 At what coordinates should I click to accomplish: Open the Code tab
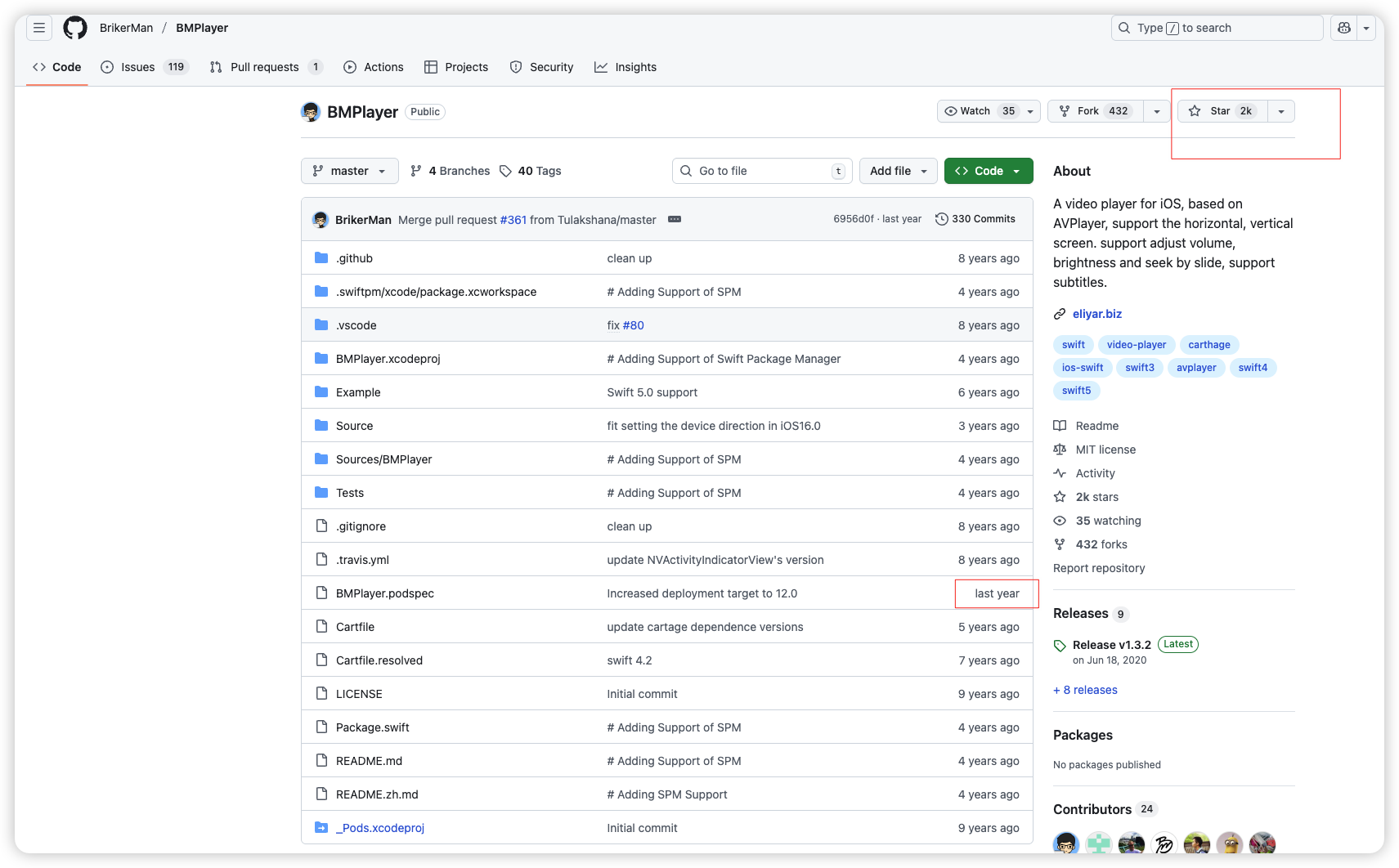[56, 67]
